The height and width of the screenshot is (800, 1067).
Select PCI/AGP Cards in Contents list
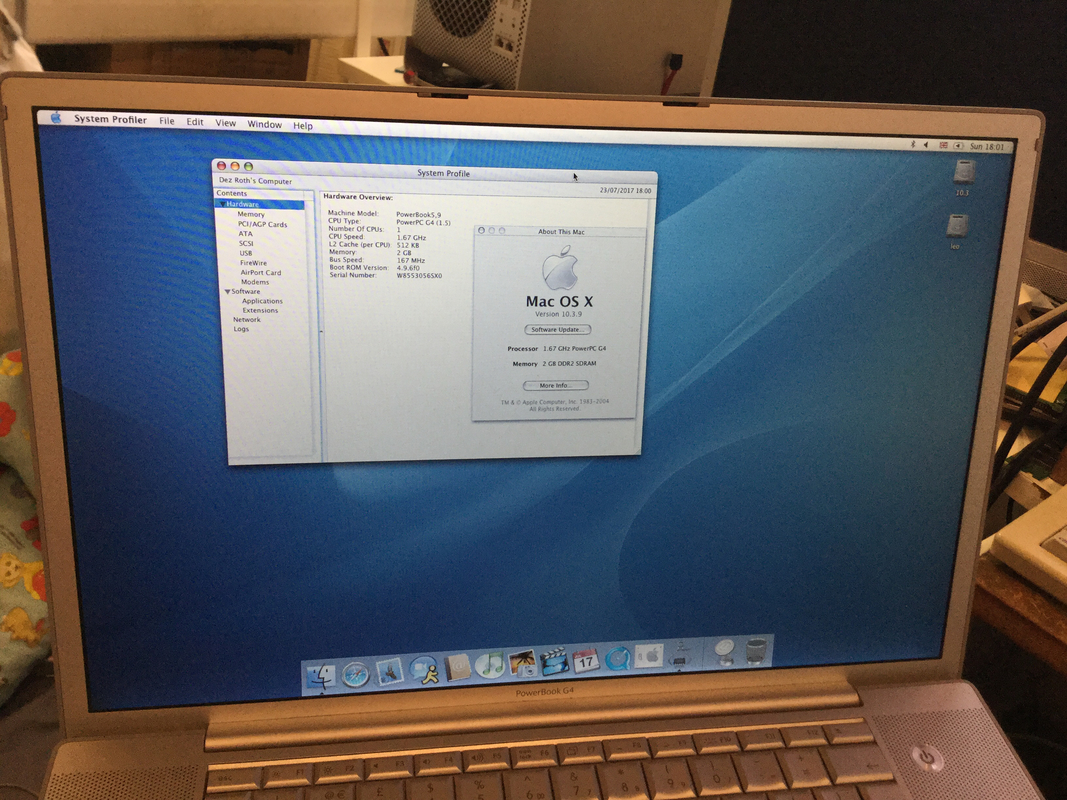click(262, 224)
